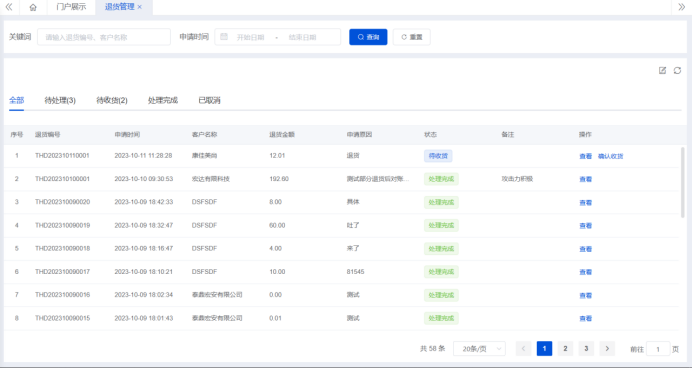The height and width of the screenshot is (369, 693).
Task: Pick the end date field
Action: click(x=302, y=37)
